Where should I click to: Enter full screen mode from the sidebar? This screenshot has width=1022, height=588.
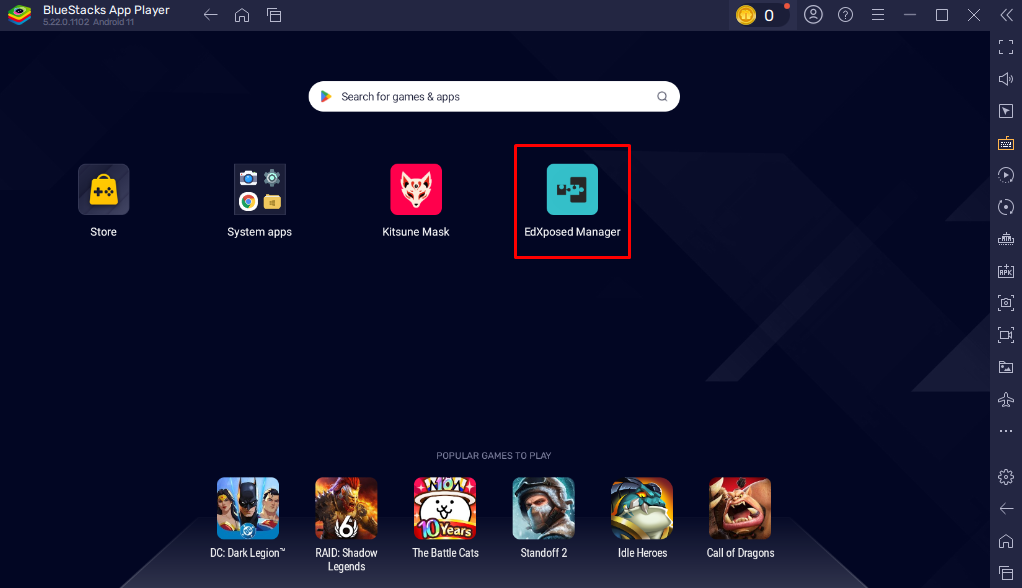(x=1006, y=47)
